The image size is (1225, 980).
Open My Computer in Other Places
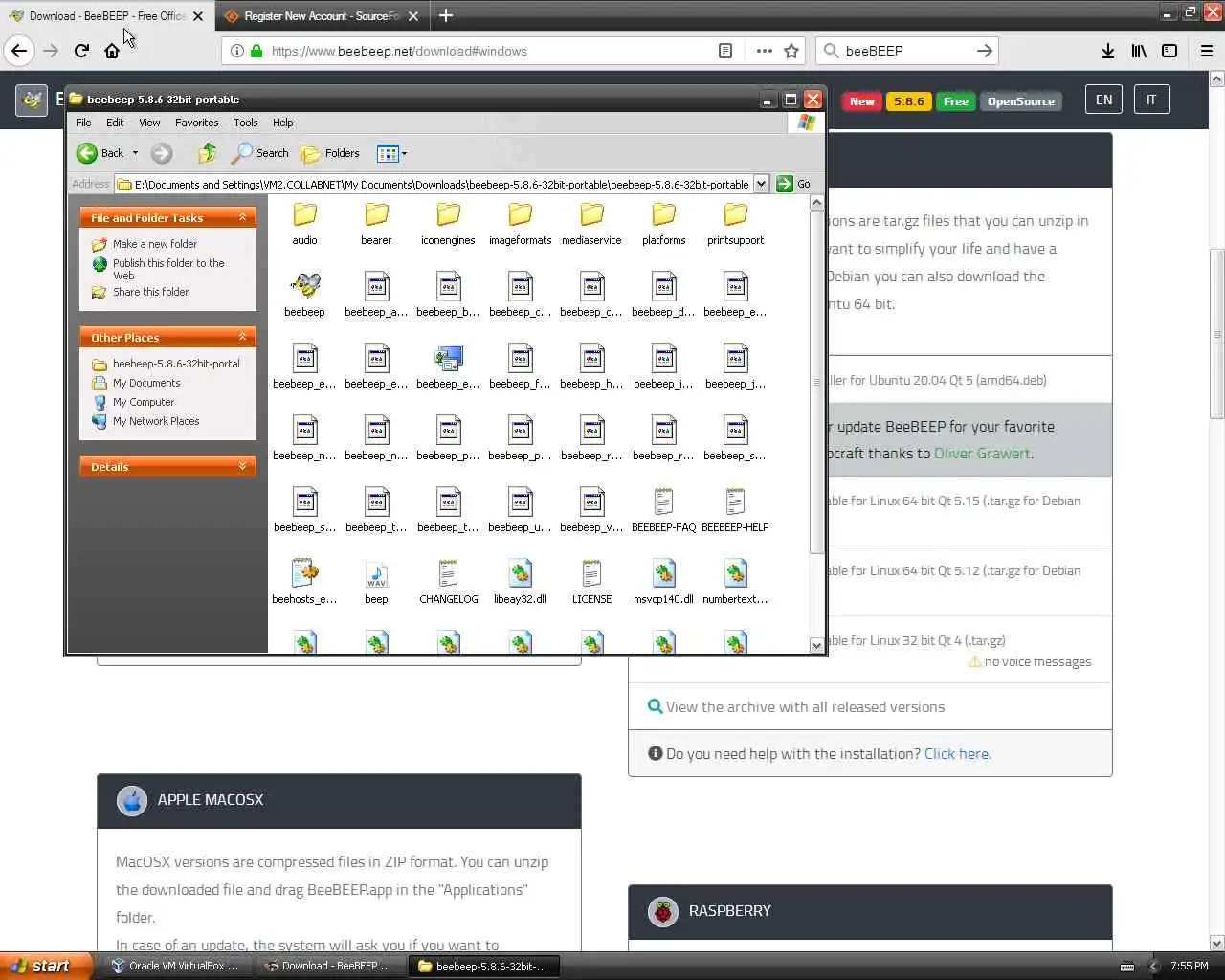pos(134,402)
